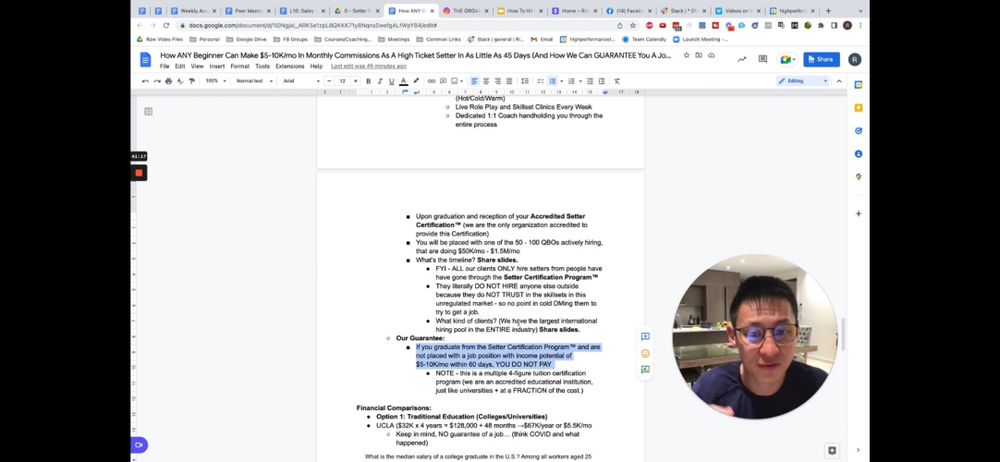
Task: Click the Undo arrow in toolbar
Action: [x=146, y=81]
